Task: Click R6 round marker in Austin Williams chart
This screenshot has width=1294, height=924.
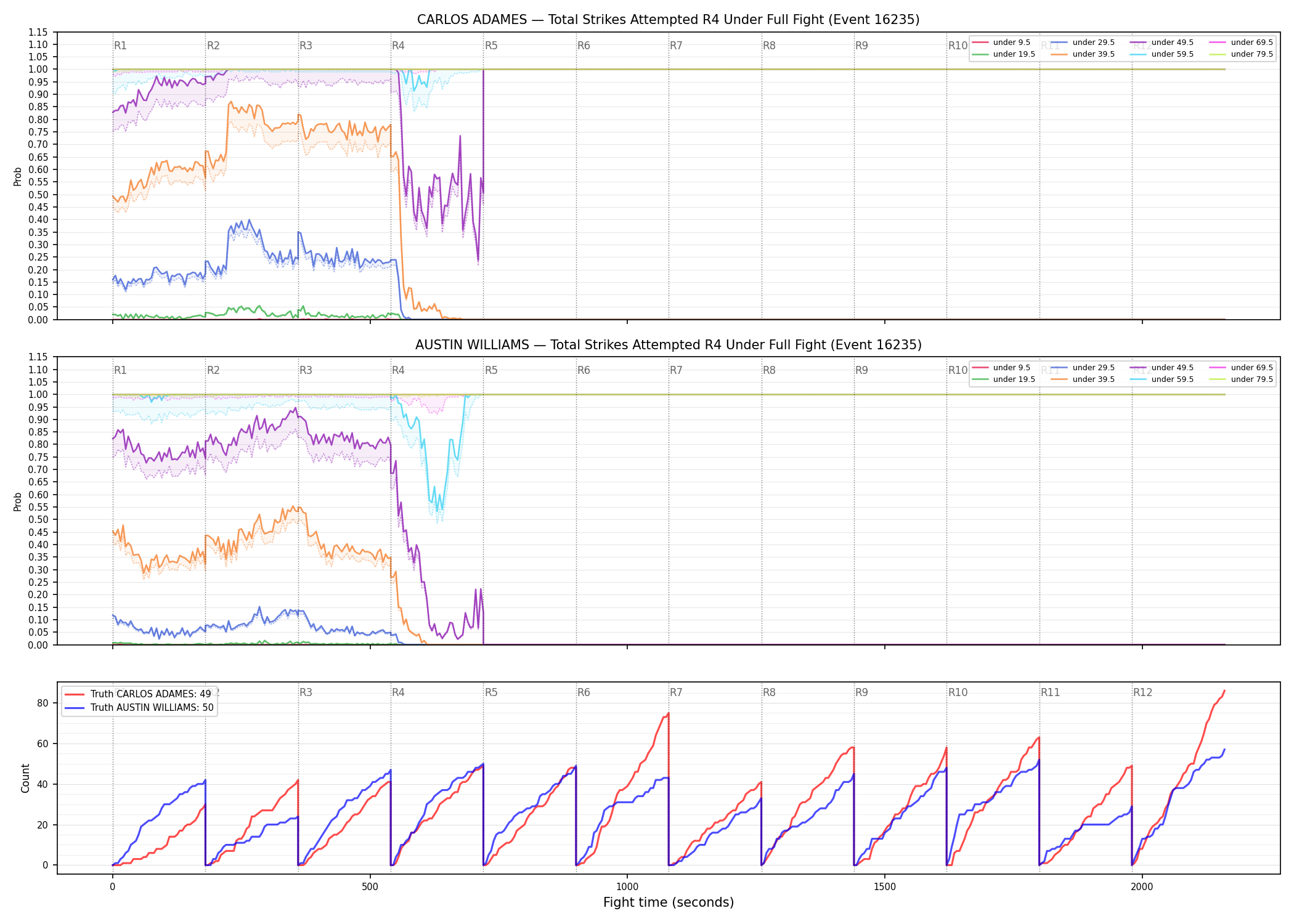Action: click(584, 370)
